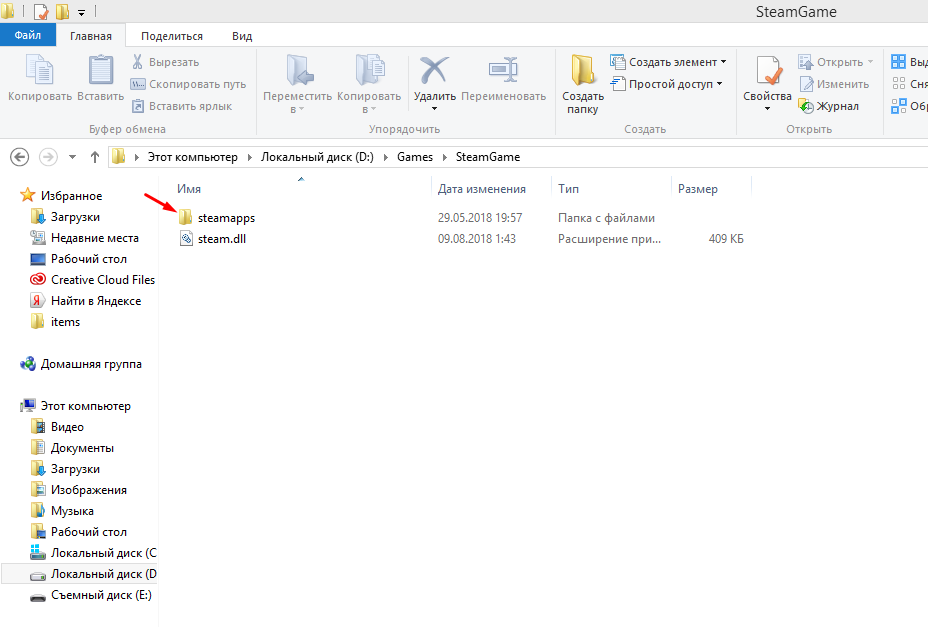
Task: Open Найти в Яндексе shortcut
Action: (96, 301)
